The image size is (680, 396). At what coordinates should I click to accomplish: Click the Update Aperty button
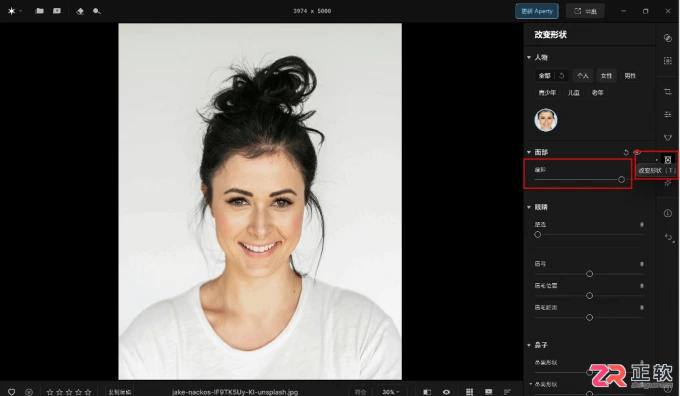point(537,11)
